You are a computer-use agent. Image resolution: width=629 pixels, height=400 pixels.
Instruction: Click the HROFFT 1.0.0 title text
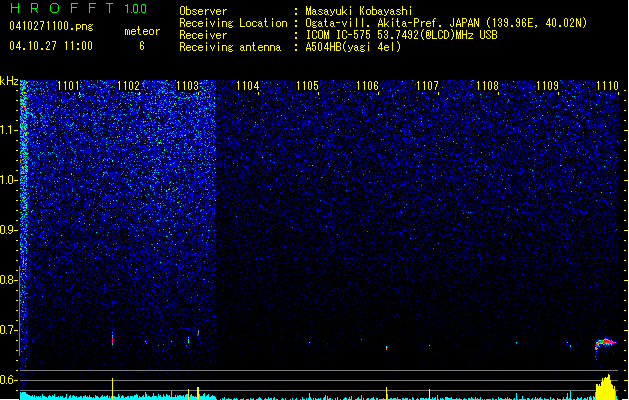tap(78, 8)
